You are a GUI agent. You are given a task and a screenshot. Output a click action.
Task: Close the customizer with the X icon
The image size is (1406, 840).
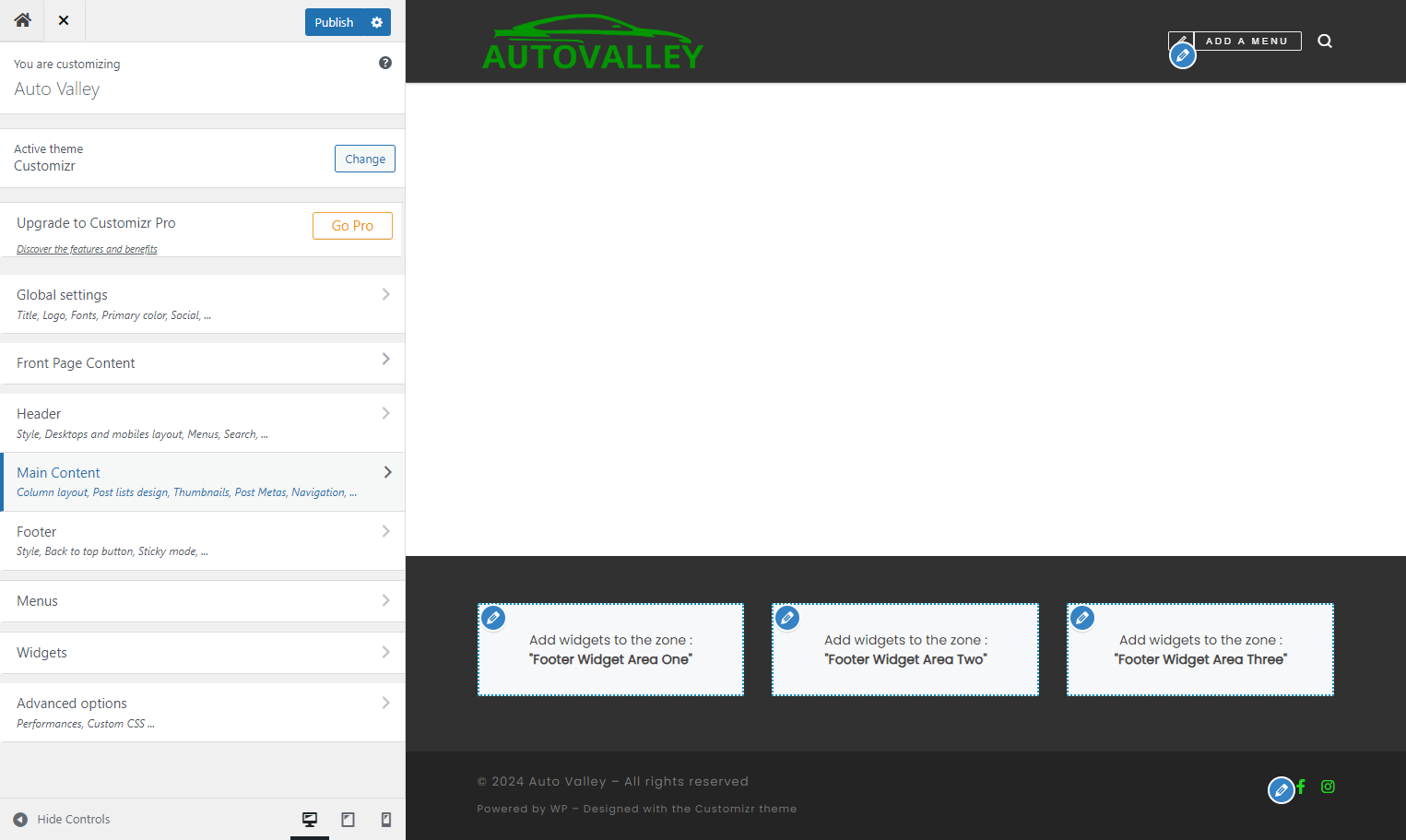click(64, 20)
